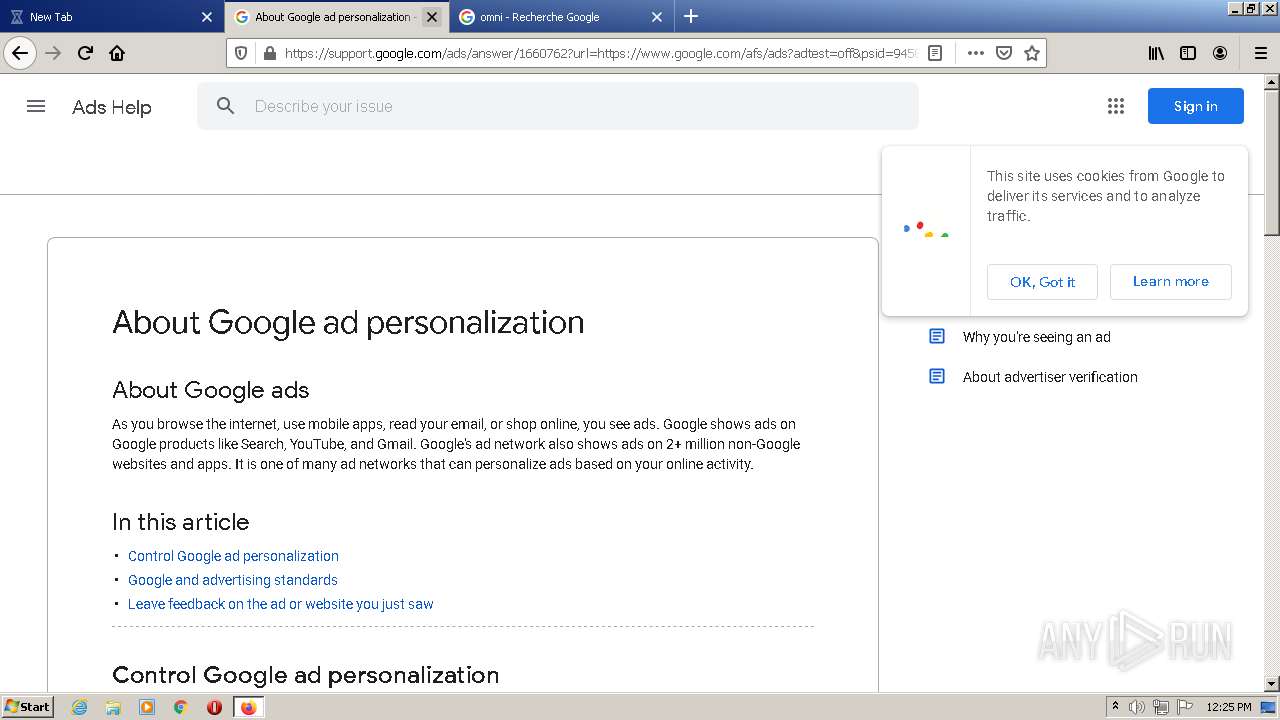Click the Why you're seeing an ad document icon

click(x=937, y=337)
